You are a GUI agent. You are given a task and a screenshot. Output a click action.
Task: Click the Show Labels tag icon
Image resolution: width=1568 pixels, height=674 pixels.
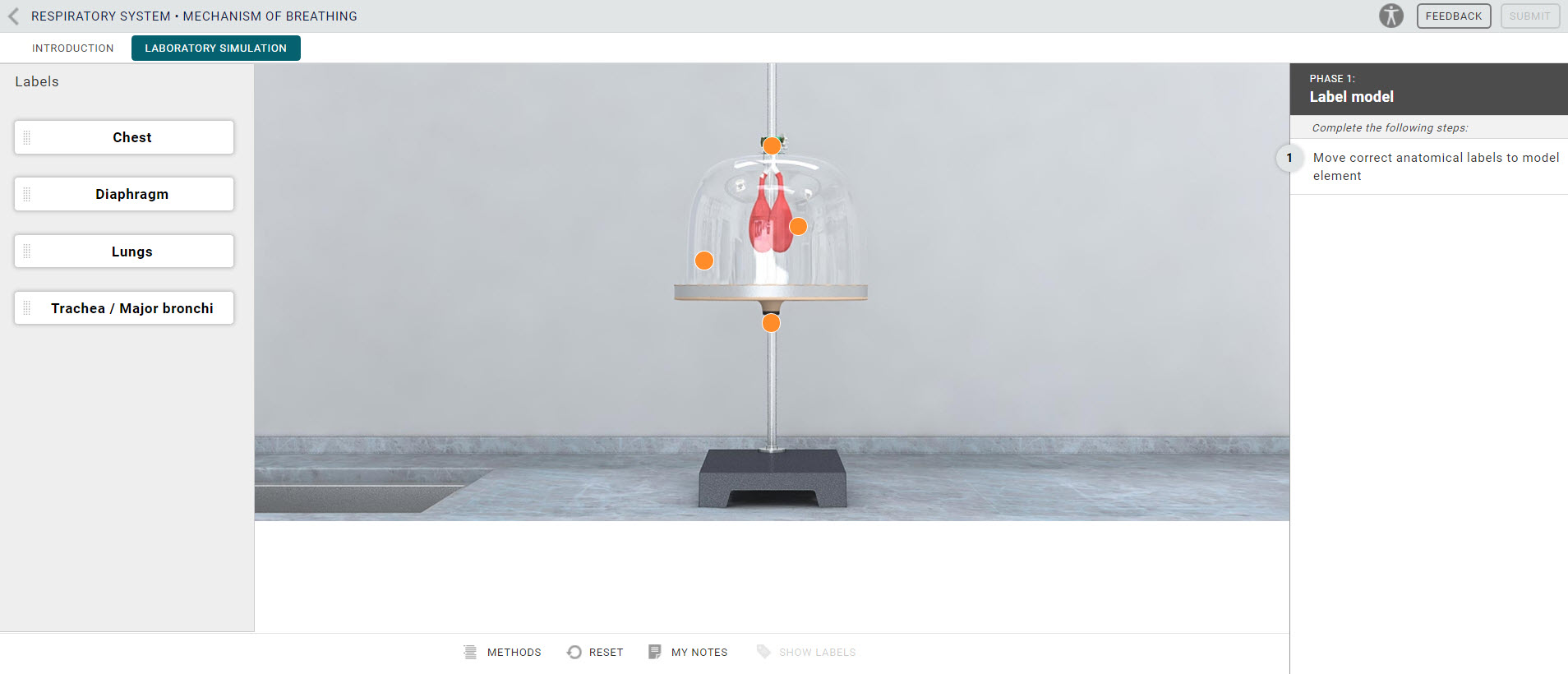[763, 652]
